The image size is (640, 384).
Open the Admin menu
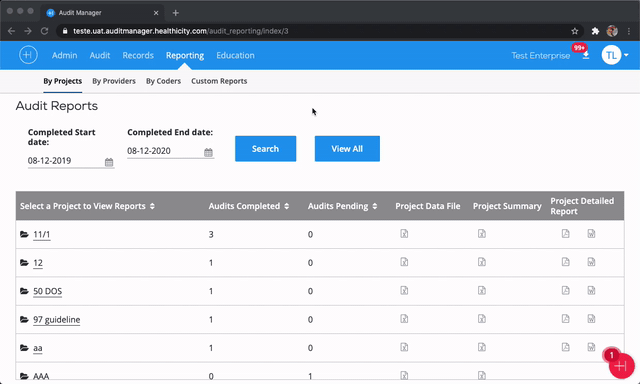pos(64,55)
